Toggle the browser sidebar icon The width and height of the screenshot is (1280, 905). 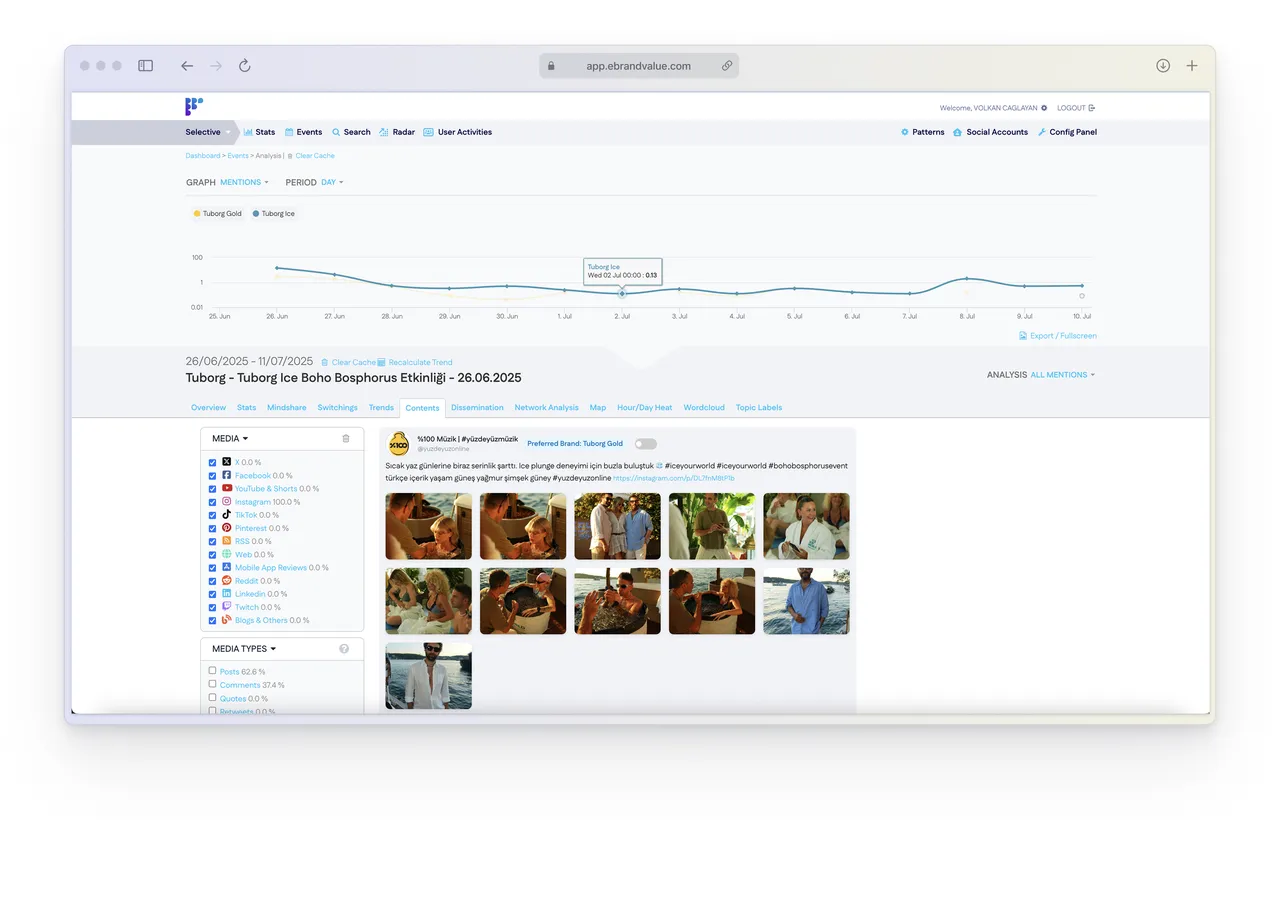coord(145,66)
